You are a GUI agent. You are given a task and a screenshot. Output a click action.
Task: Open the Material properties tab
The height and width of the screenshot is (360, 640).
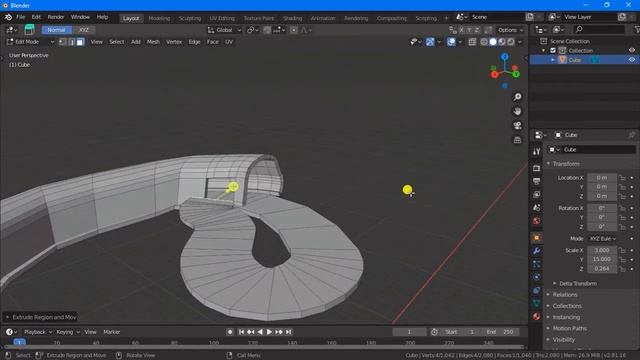tap(536, 316)
